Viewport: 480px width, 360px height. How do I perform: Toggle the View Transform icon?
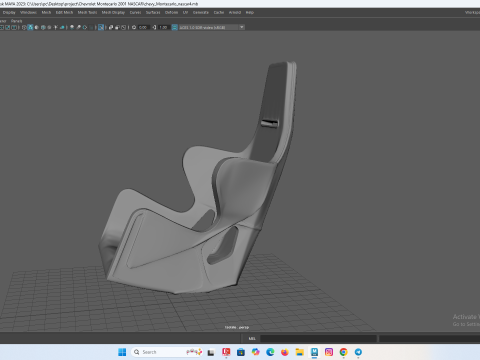pyautogui.click(x=174, y=27)
